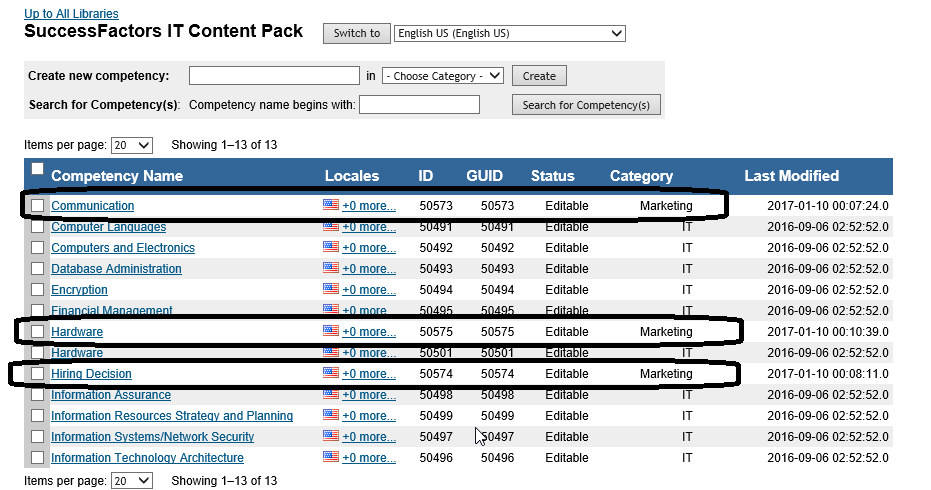Check the Database Administration checkbox
This screenshot has width=931, height=490.
pyautogui.click(x=37, y=268)
